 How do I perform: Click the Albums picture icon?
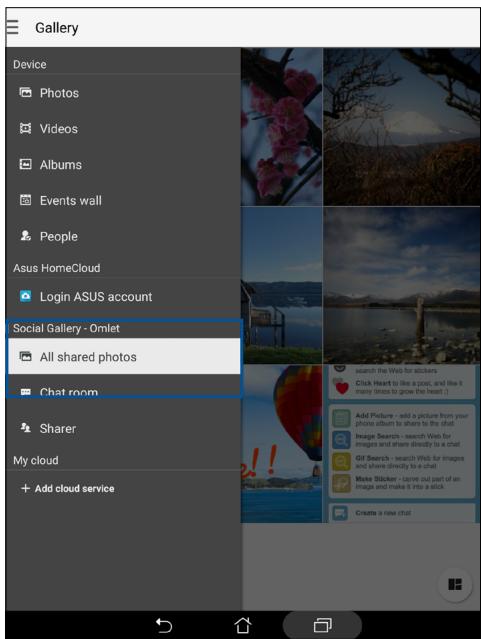tap(25, 164)
